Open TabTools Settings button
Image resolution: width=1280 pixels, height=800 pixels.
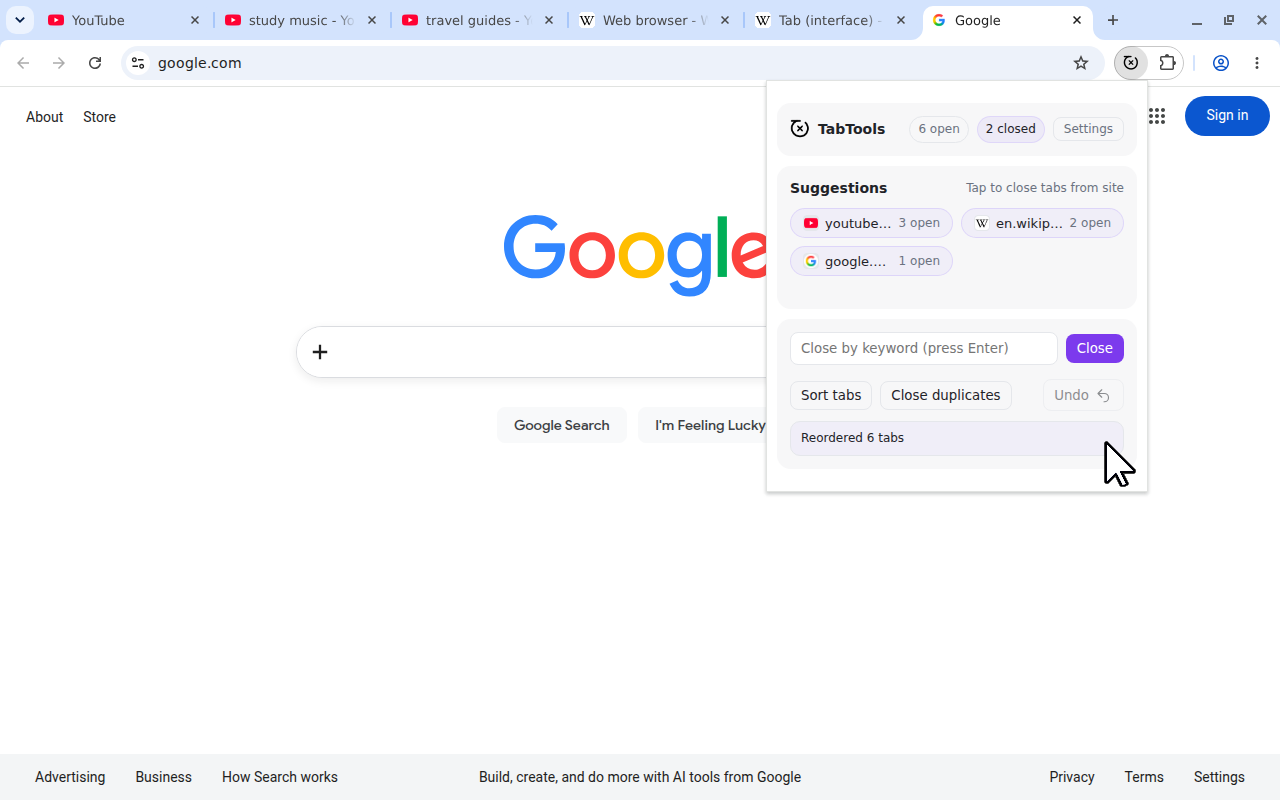click(x=1088, y=129)
